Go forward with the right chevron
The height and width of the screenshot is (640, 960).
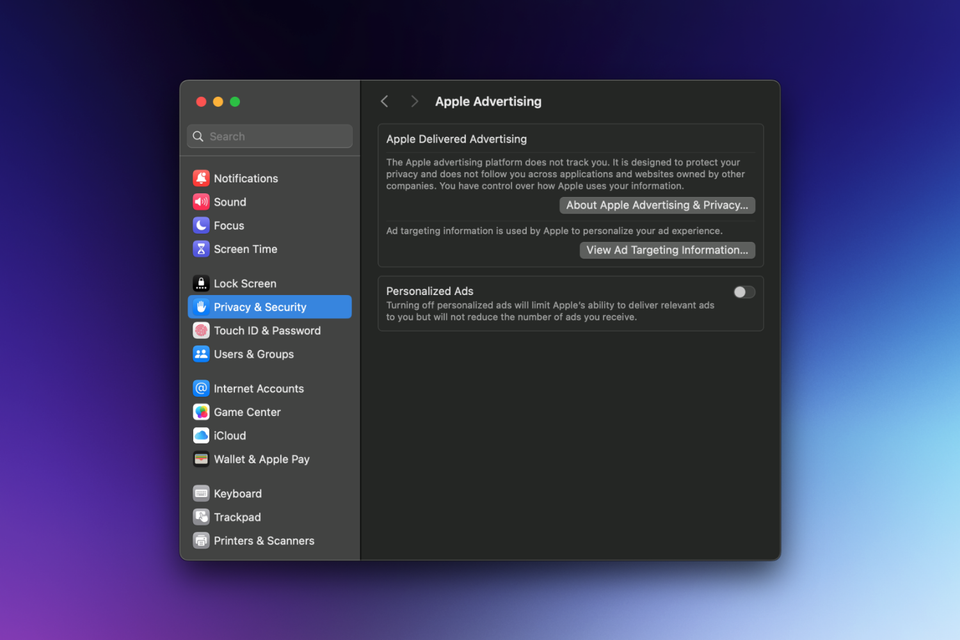(x=414, y=102)
